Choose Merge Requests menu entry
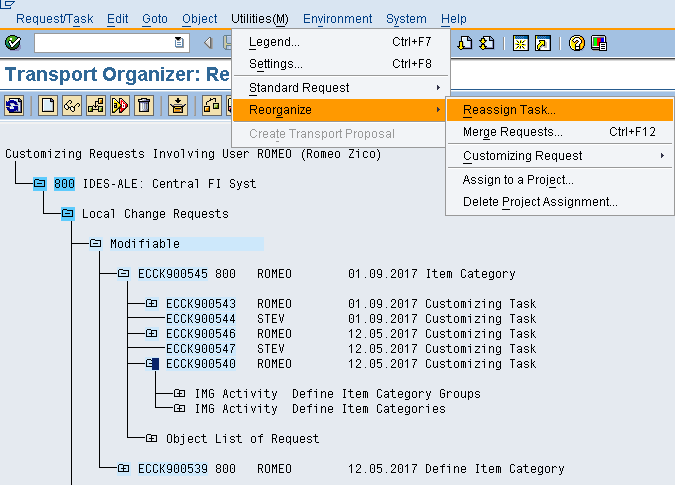 (512, 132)
